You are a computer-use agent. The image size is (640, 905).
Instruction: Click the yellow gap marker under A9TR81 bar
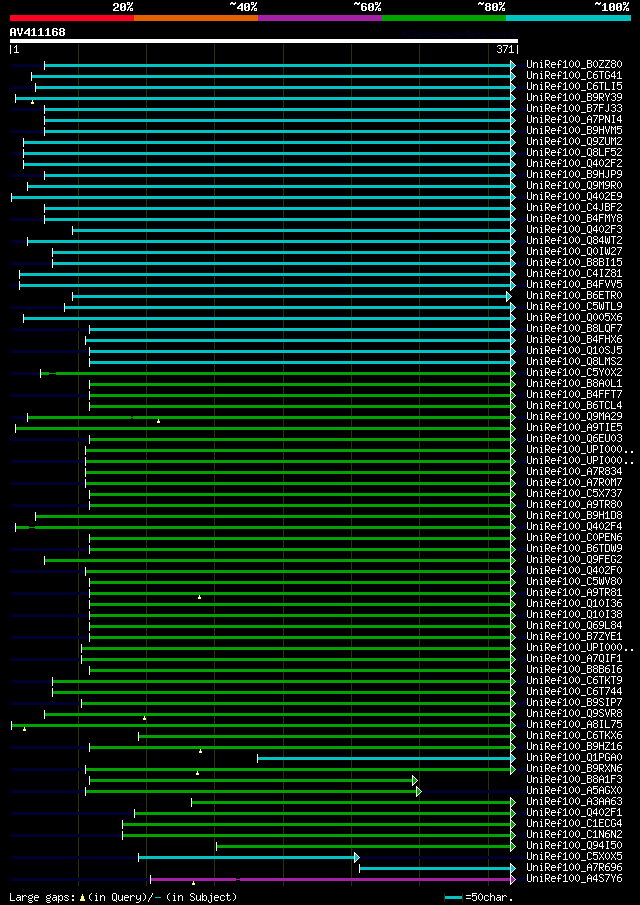pyautogui.click(x=199, y=597)
